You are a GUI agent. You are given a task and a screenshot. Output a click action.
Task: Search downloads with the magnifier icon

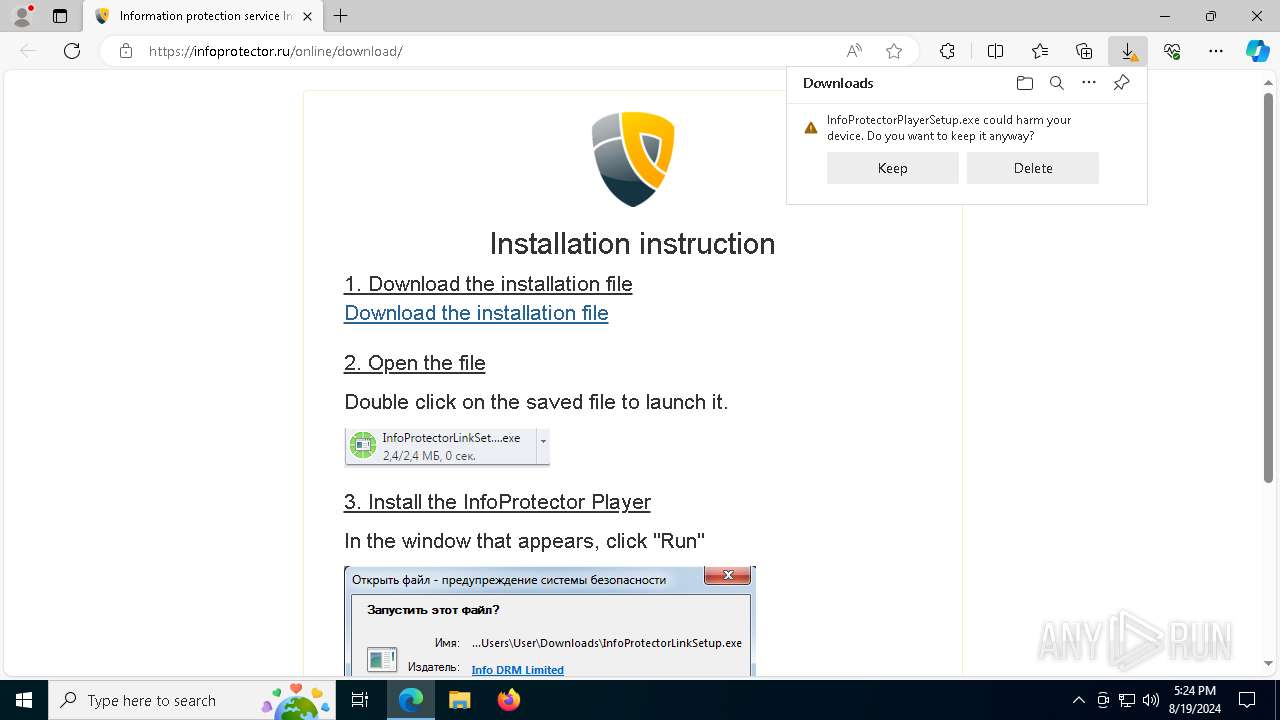pos(1056,83)
